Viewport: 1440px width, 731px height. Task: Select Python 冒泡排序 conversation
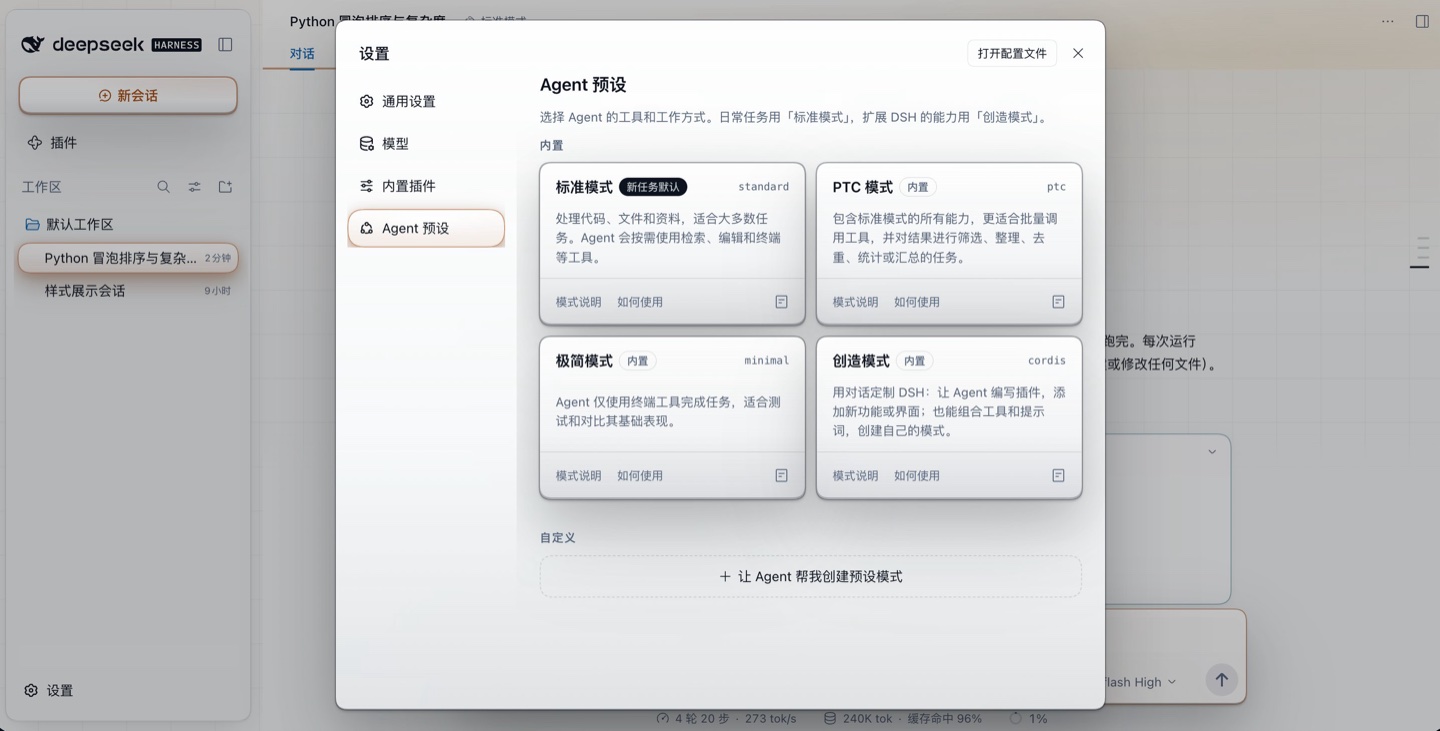point(128,258)
